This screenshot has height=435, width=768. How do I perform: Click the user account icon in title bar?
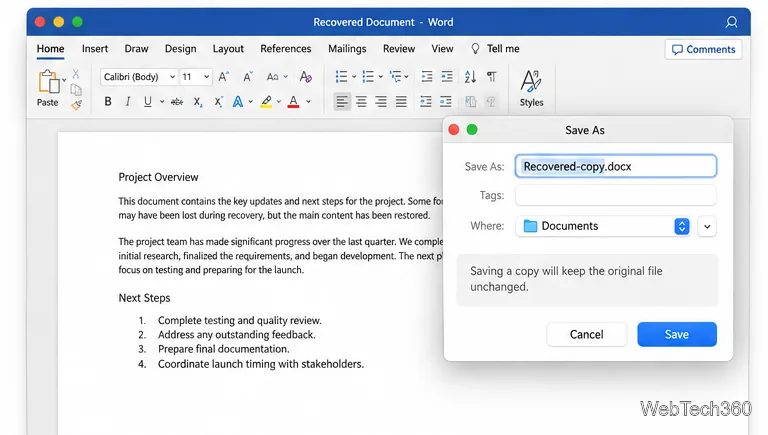coord(731,22)
